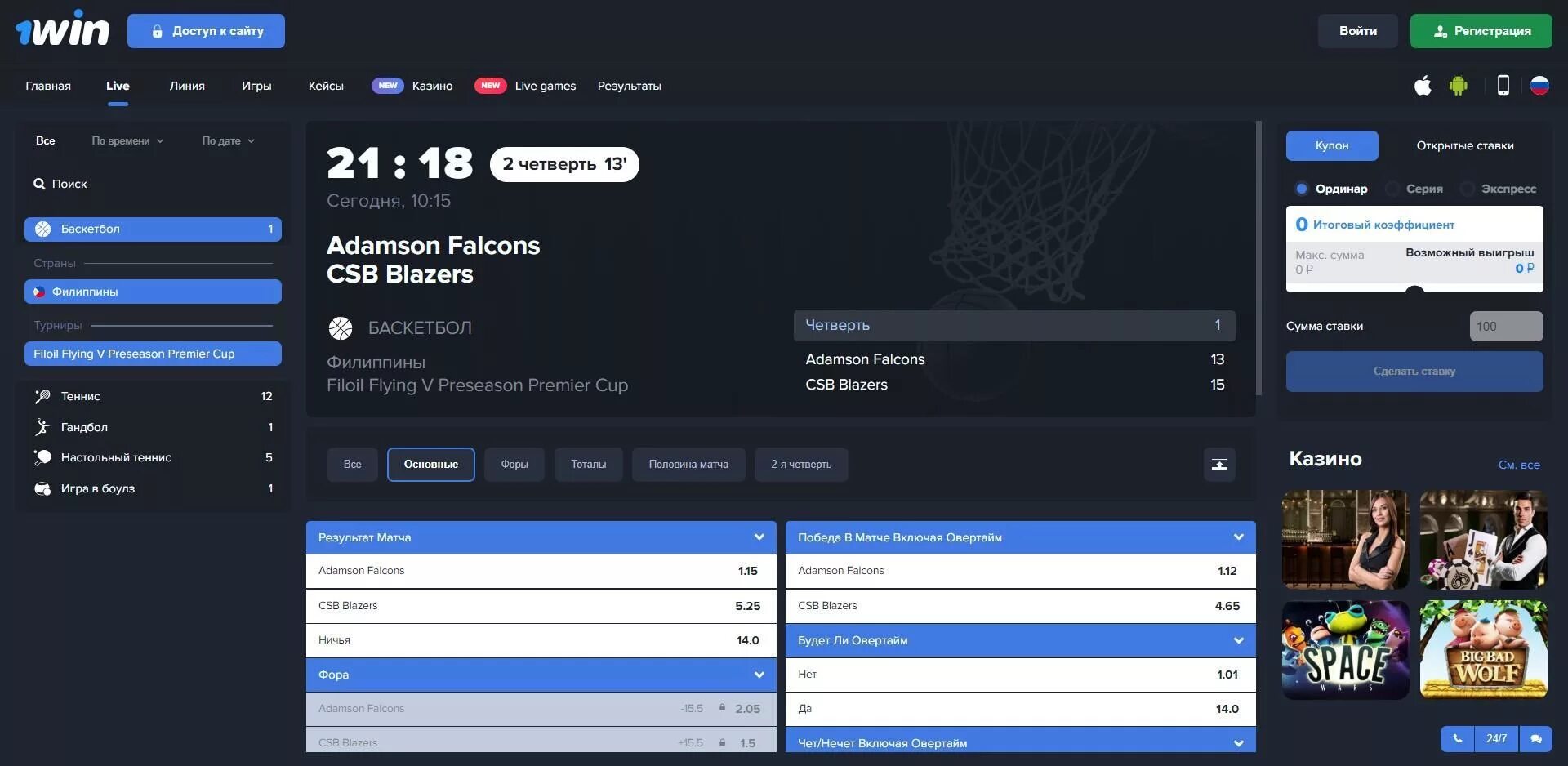1568x766 pixels.
Task: Open the Space Wars casino thumbnail
Action: click(x=1345, y=650)
